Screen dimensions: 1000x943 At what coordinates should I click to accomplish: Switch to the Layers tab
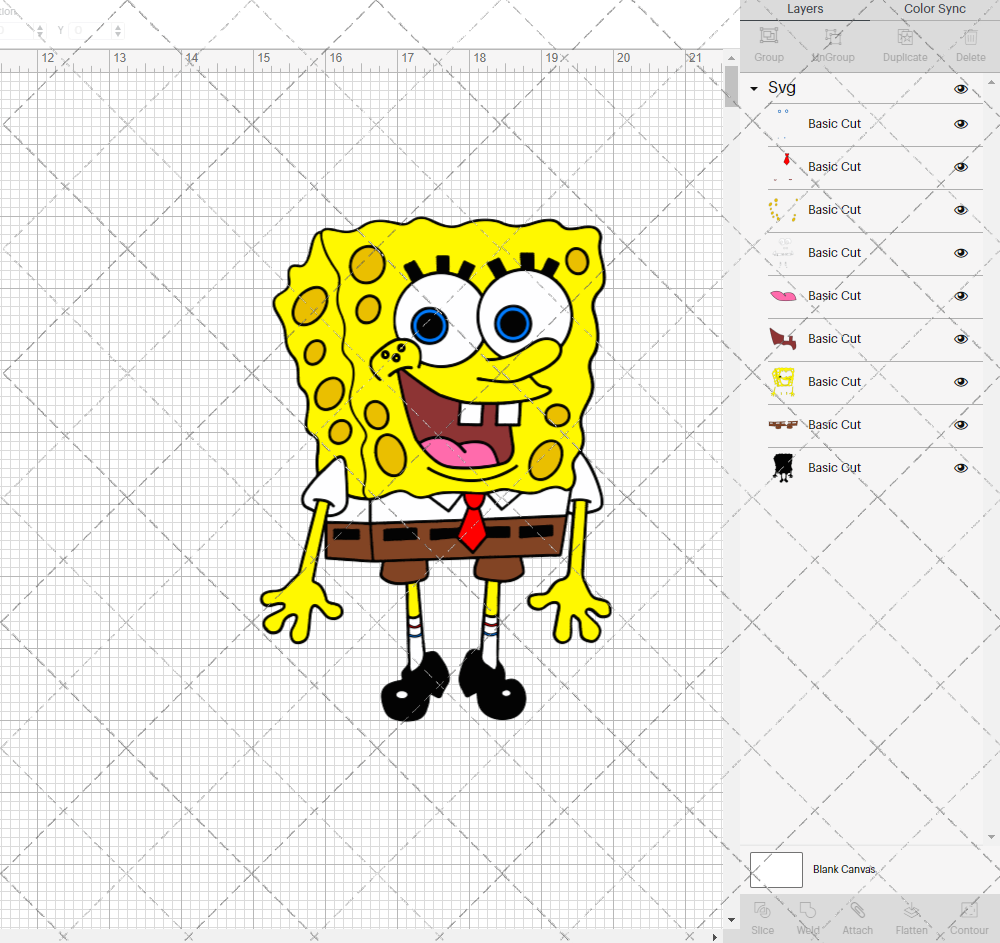tap(805, 9)
